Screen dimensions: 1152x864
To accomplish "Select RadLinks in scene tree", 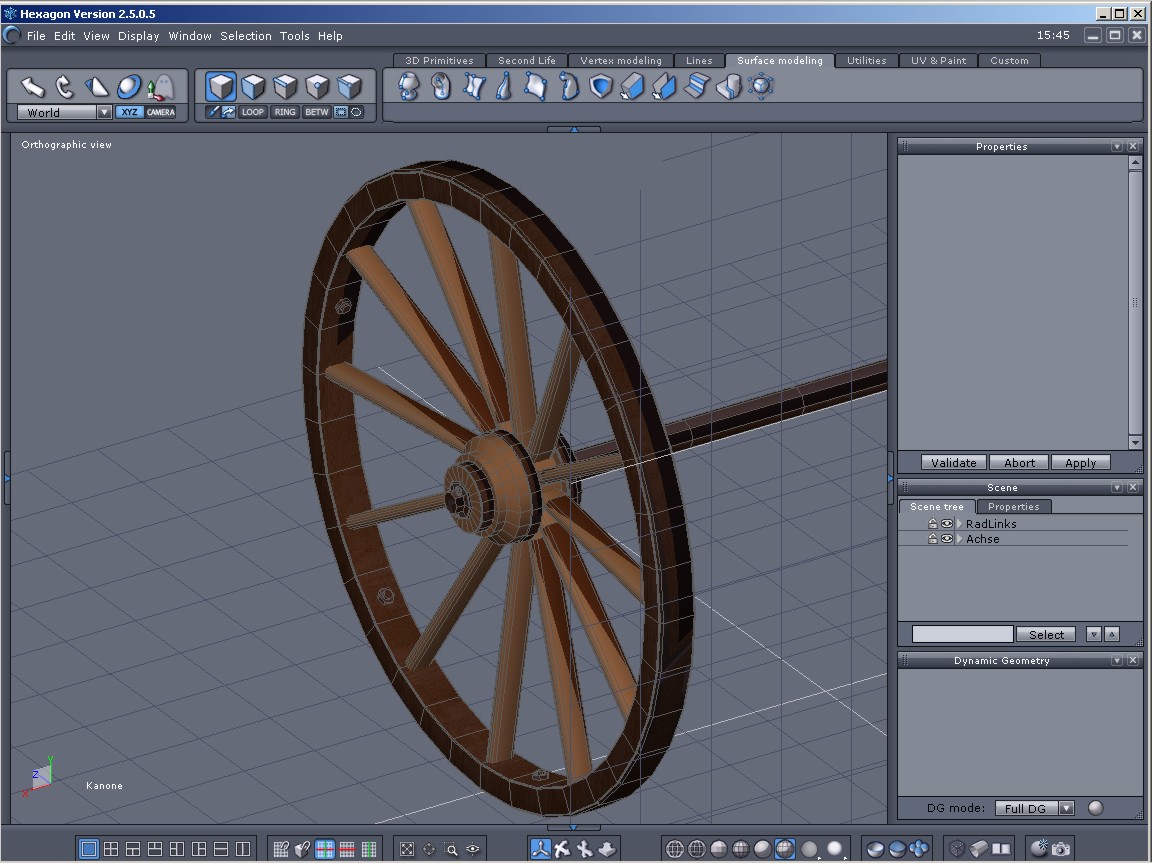I will pos(991,524).
